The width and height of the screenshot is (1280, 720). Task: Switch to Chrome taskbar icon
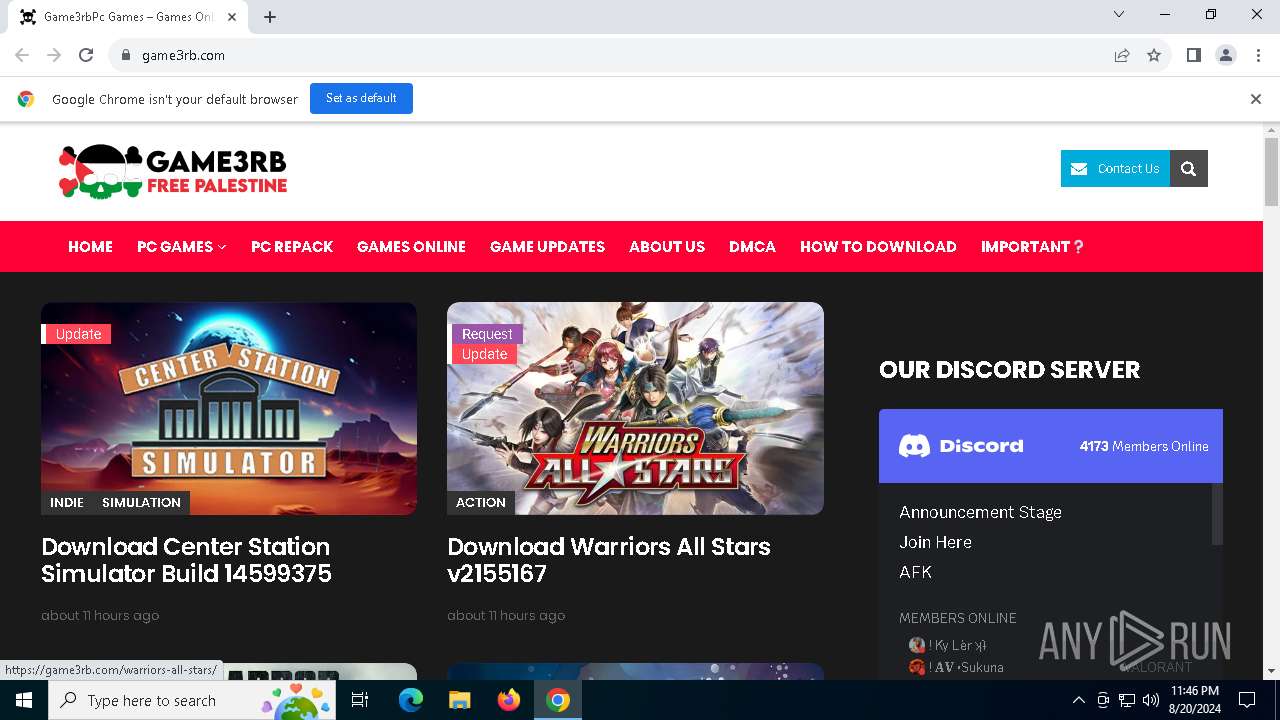pos(558,700)
